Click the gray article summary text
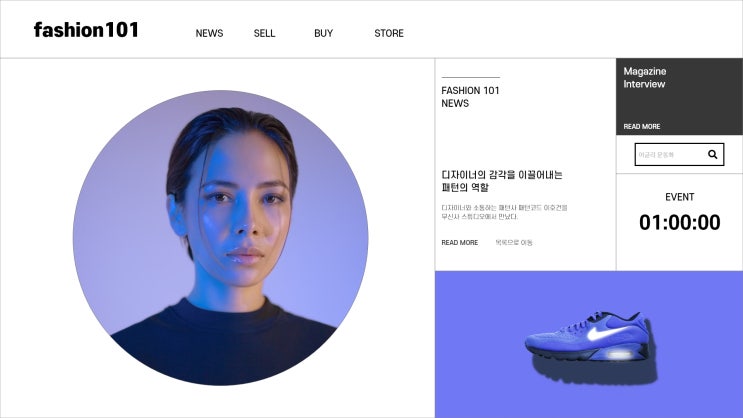This screenshot has height=418, width=743. 504,212
